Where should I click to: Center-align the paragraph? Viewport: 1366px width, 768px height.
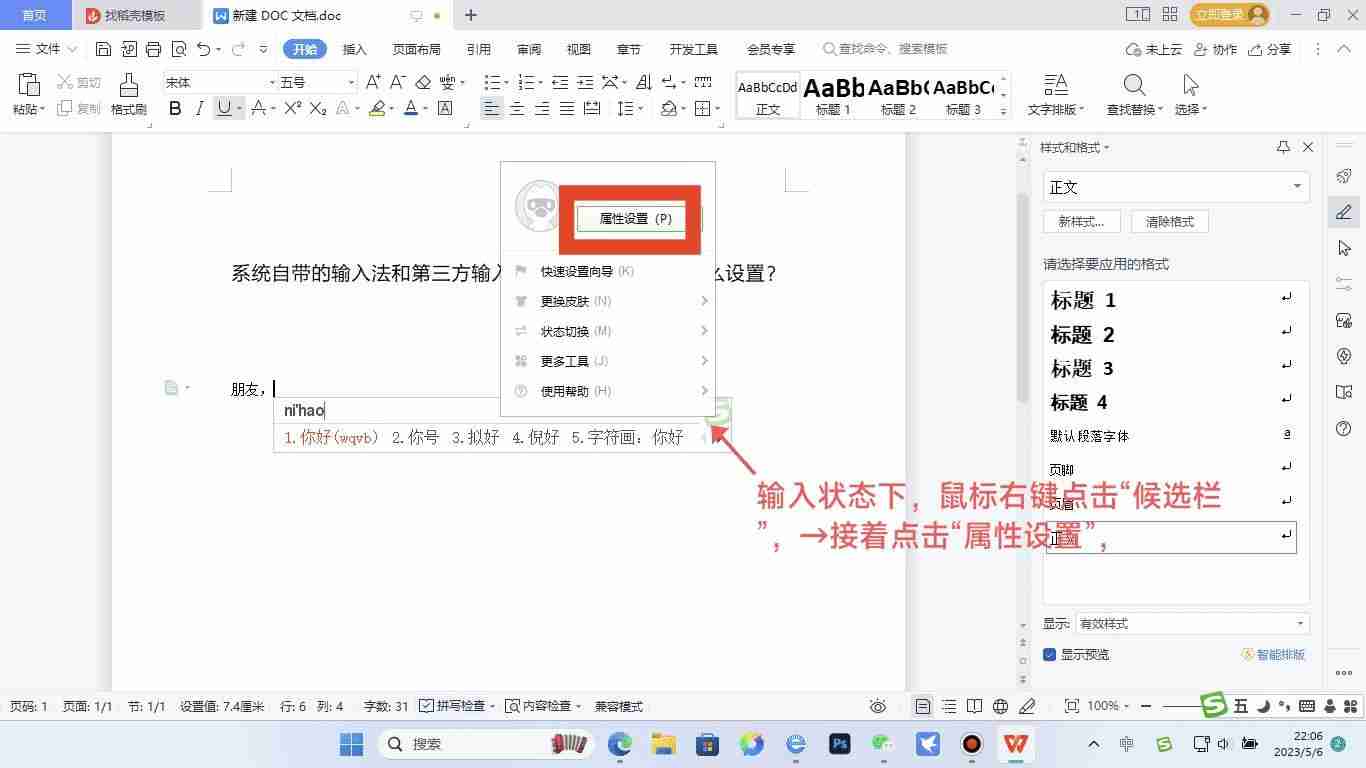(x=517, y=108)
